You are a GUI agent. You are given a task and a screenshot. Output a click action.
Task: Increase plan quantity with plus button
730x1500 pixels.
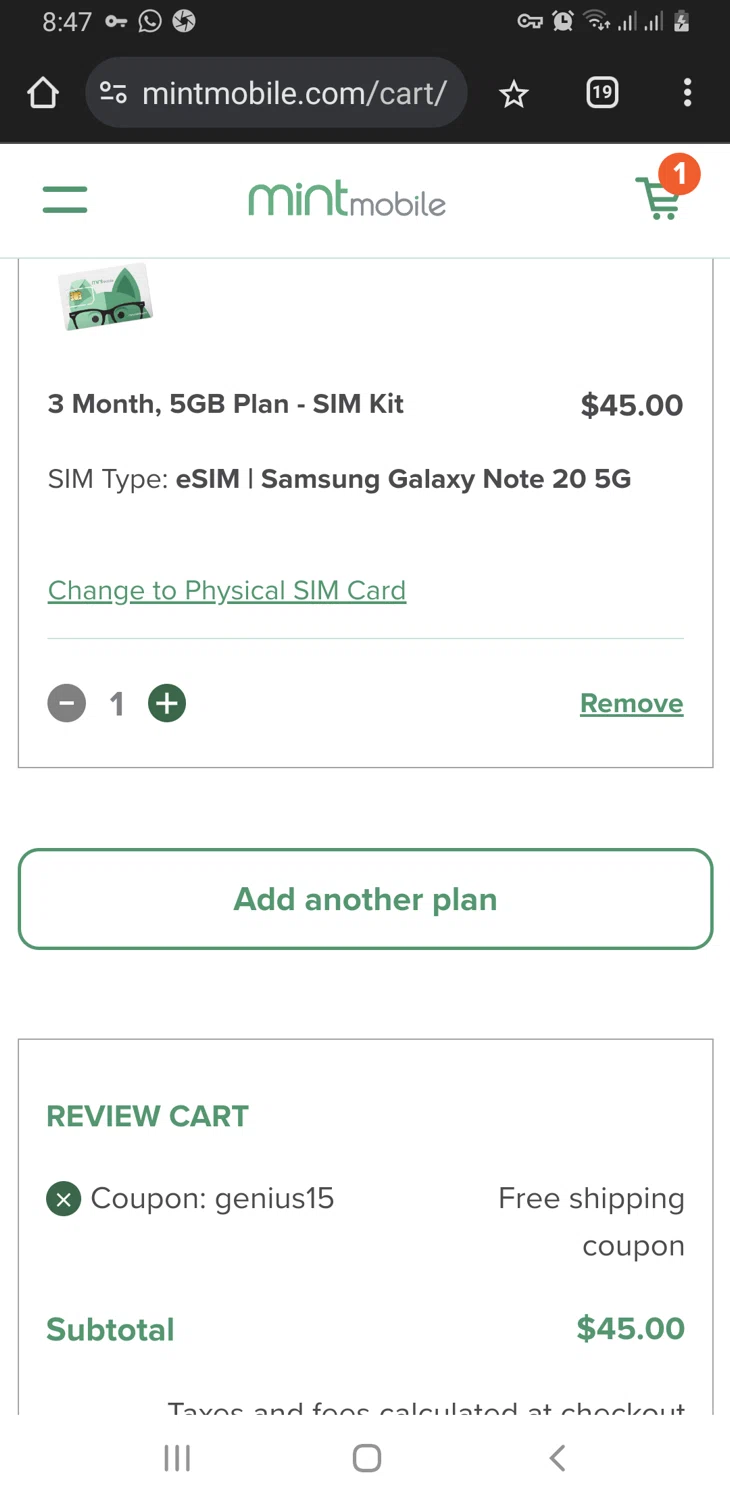tap(167, 704)
